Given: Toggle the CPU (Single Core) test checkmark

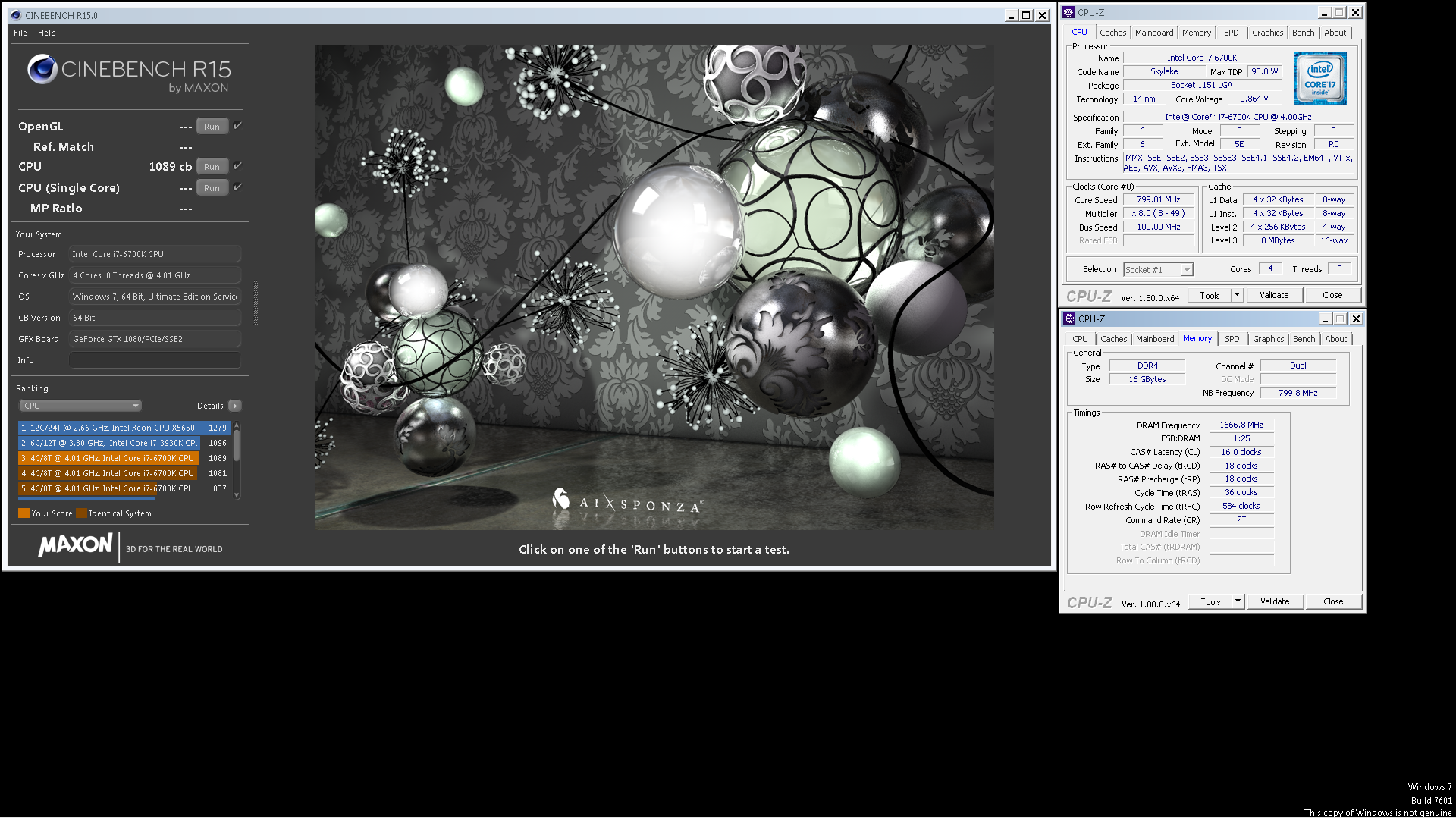Looking at the screenshot, I should point(237,187).
